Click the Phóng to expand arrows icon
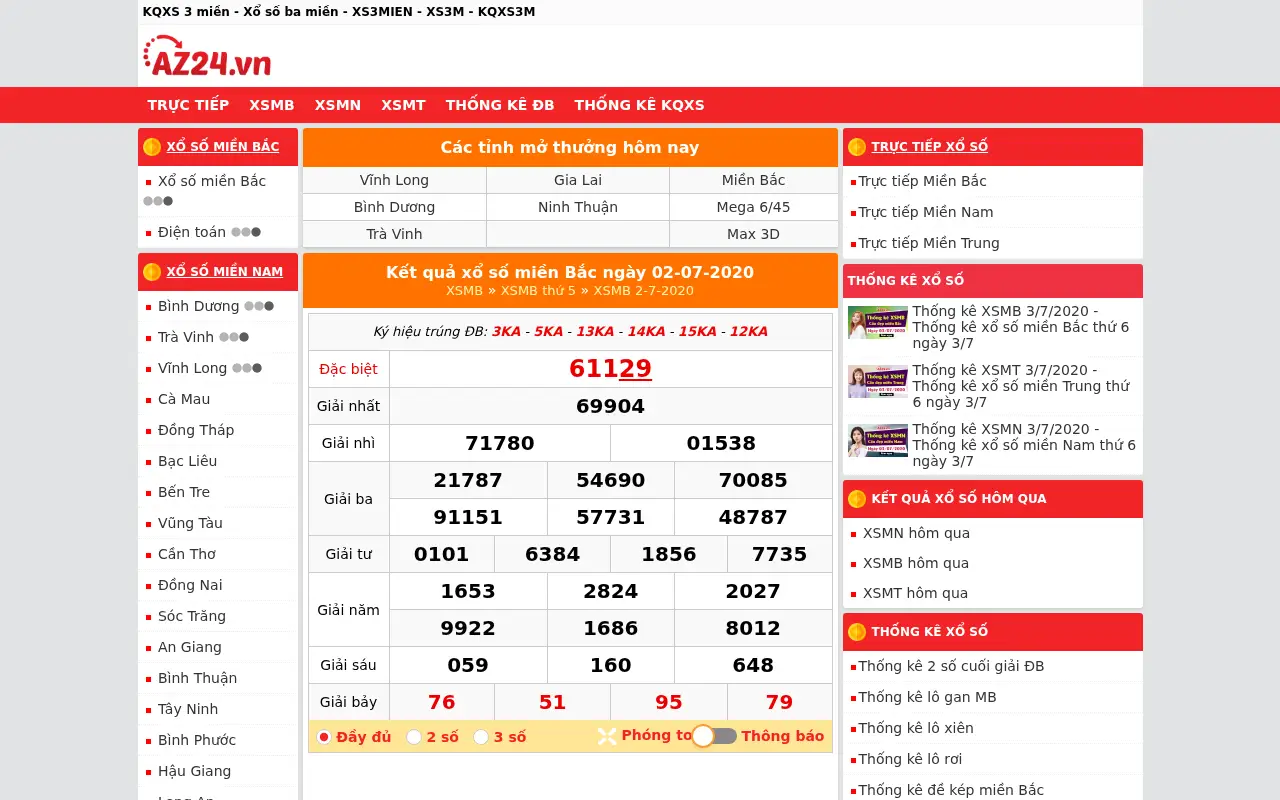This screenshot has width=1280, height=800. 607,737
